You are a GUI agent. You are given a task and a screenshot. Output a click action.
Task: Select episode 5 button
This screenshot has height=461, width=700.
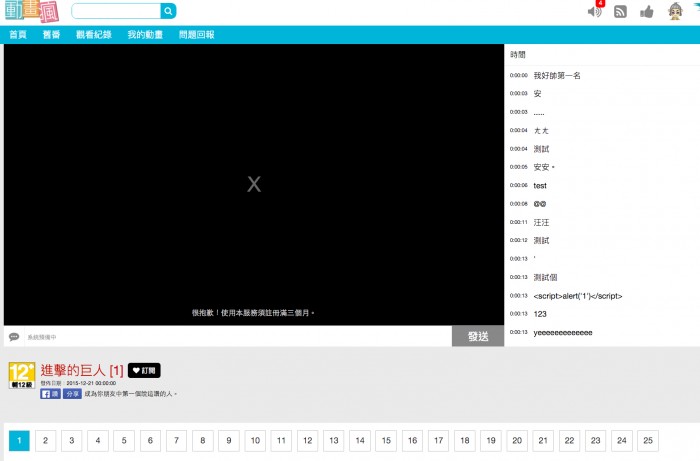point(124,441)
